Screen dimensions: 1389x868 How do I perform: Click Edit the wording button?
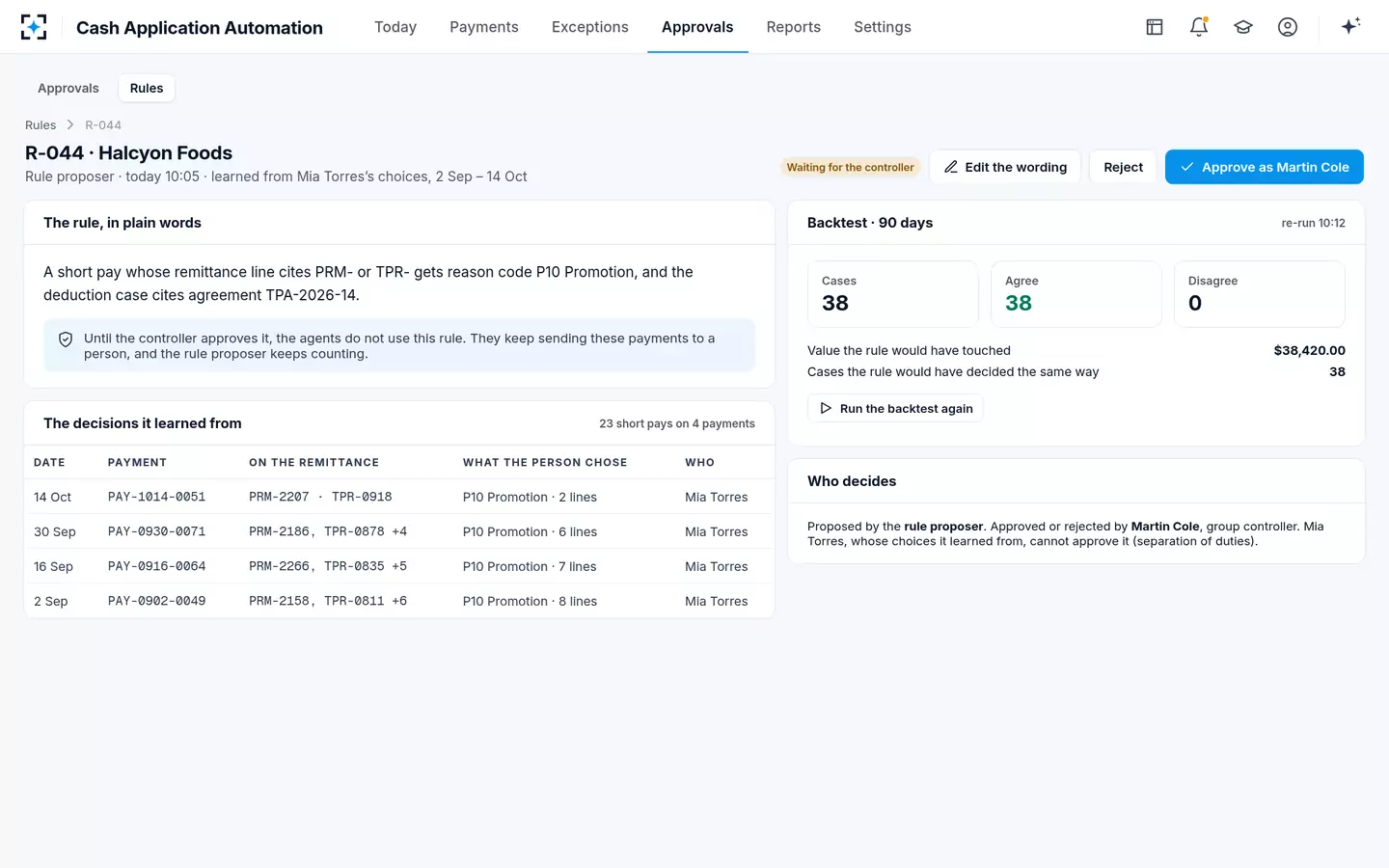[x=1006, y=167]
